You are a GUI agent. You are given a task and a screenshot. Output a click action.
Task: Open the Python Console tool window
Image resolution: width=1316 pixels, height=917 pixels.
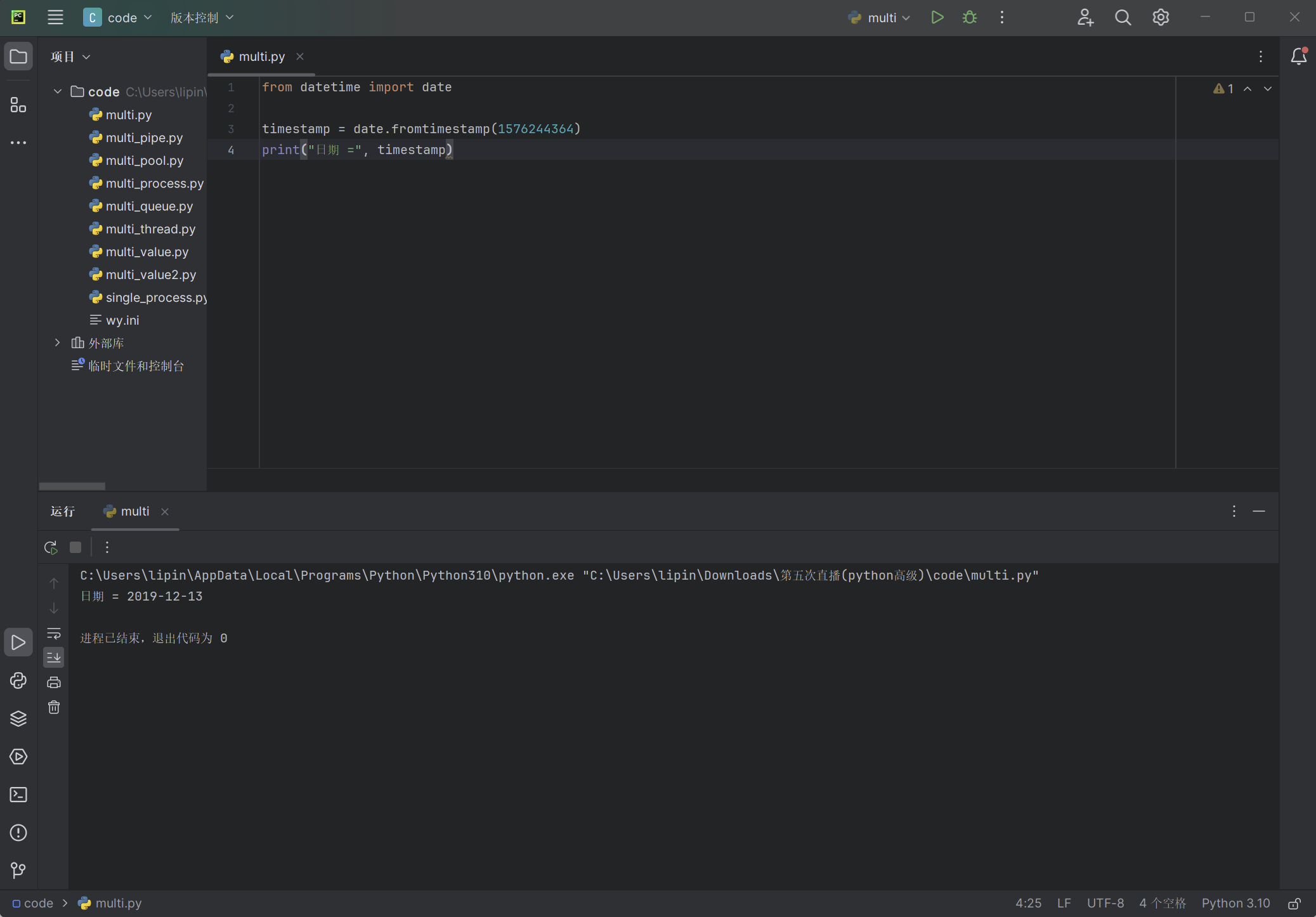coord(18,680)
